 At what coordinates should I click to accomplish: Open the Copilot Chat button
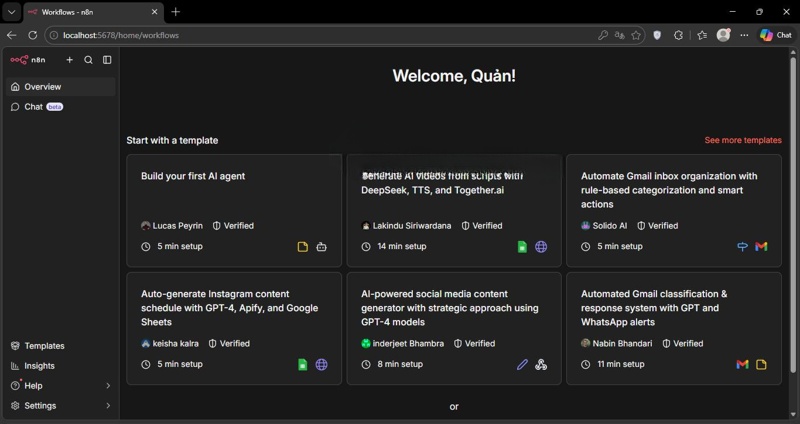[x=776, y=35]
